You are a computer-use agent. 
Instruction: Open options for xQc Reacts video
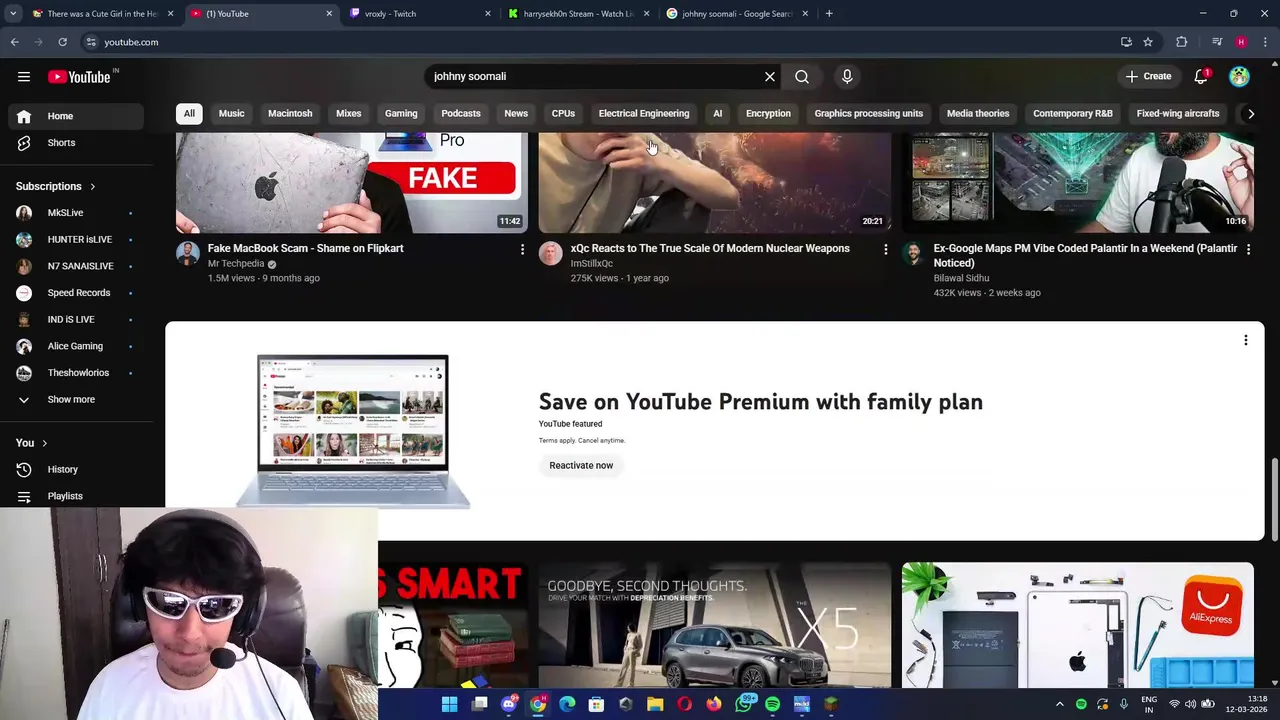pyautogui.click(x=885, y=249)
